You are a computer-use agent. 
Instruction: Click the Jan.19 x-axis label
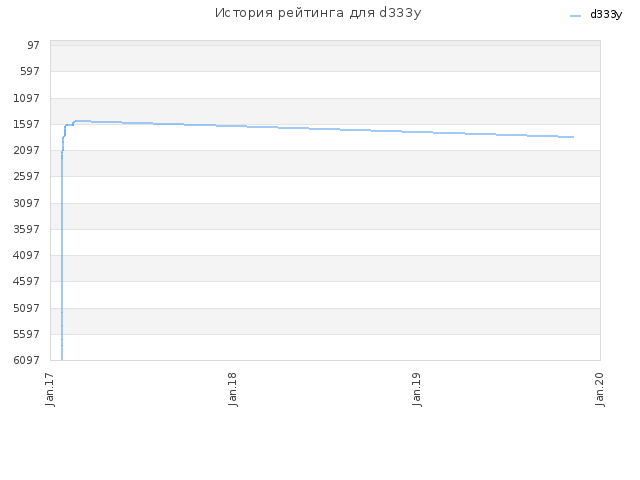(x=416, y=389)
